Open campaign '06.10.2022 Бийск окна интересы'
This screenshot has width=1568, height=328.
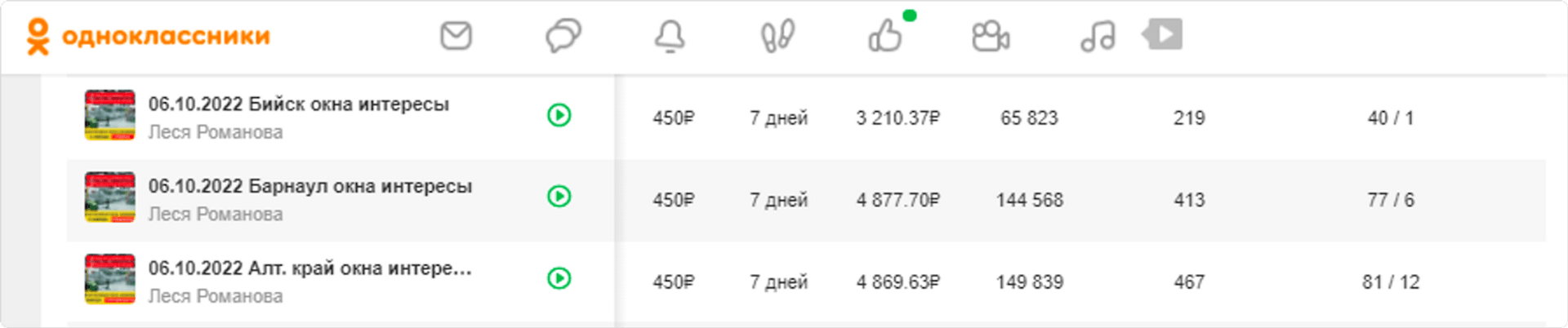(298, 104)
